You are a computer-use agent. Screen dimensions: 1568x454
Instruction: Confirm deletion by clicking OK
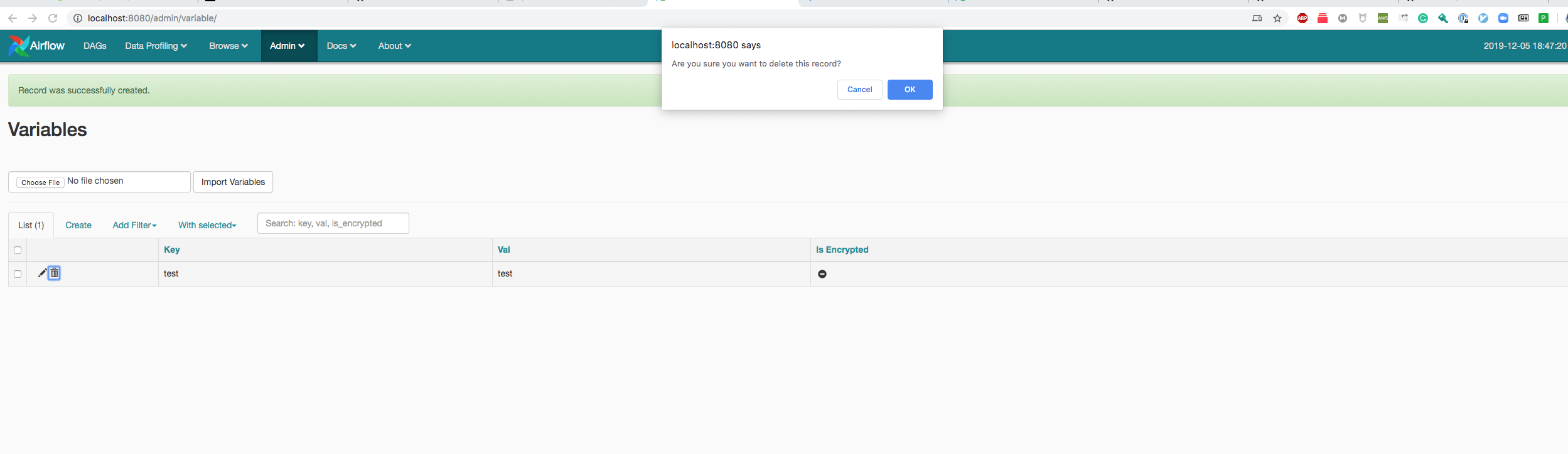[910, 90]
